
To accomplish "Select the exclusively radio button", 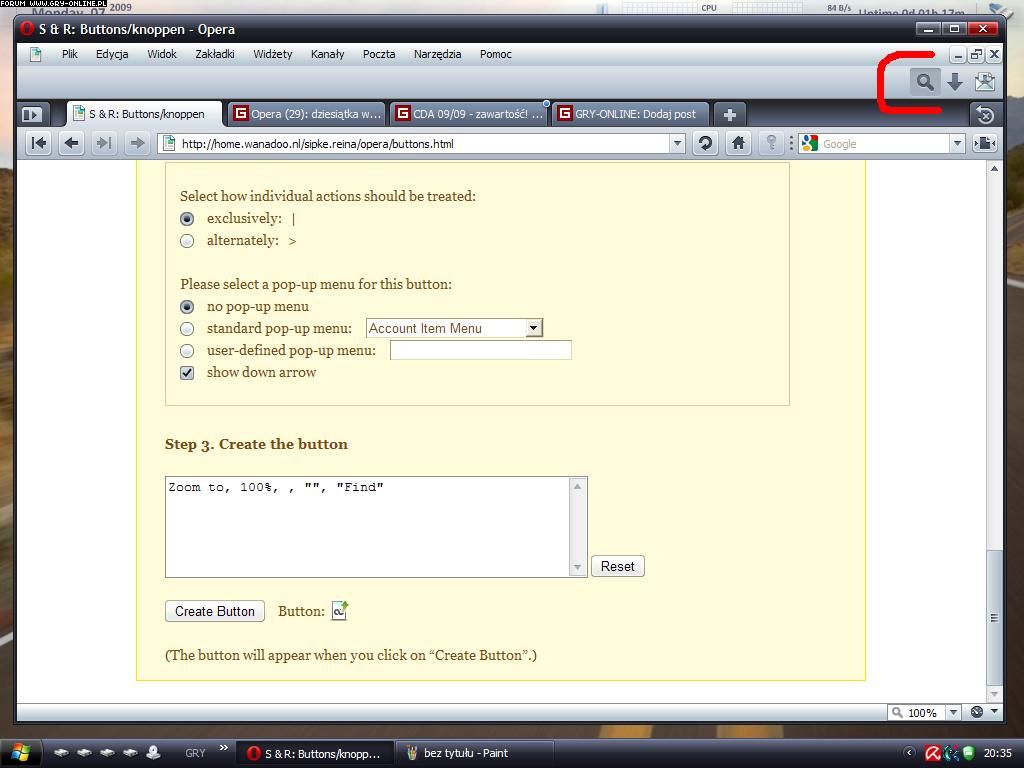I will (187, 219).
